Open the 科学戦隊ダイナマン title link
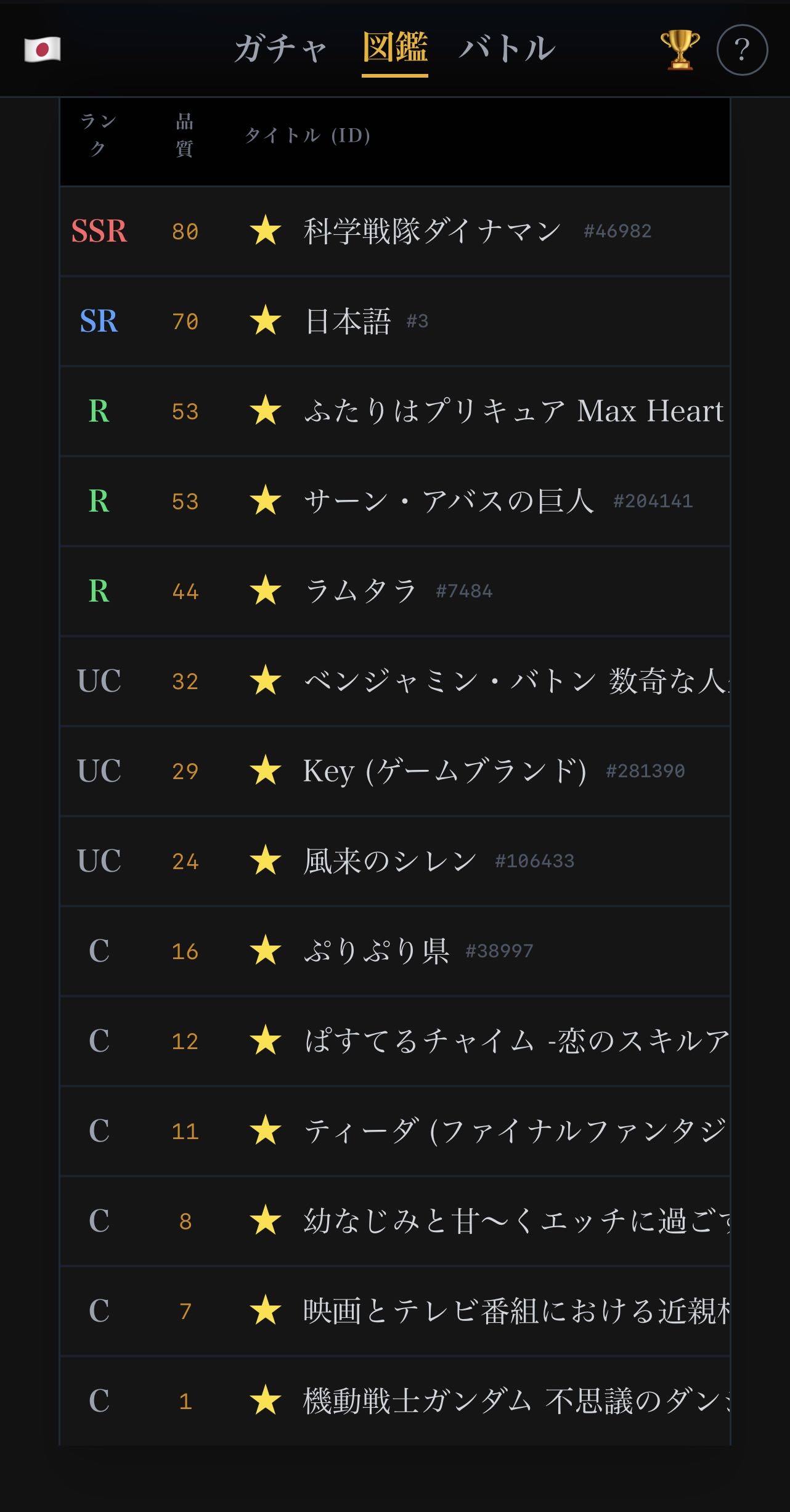This screenshot has height=1512, width=790. pos(432,231)
